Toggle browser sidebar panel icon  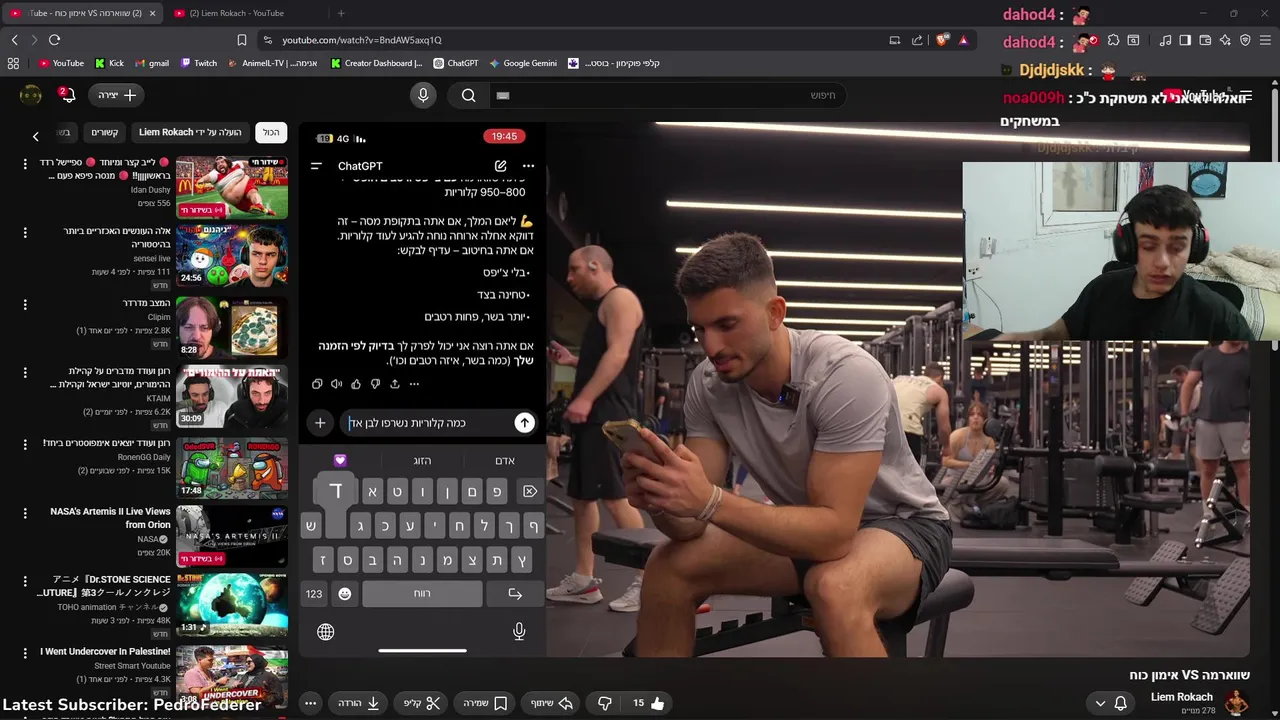(x=1185, y=40)
